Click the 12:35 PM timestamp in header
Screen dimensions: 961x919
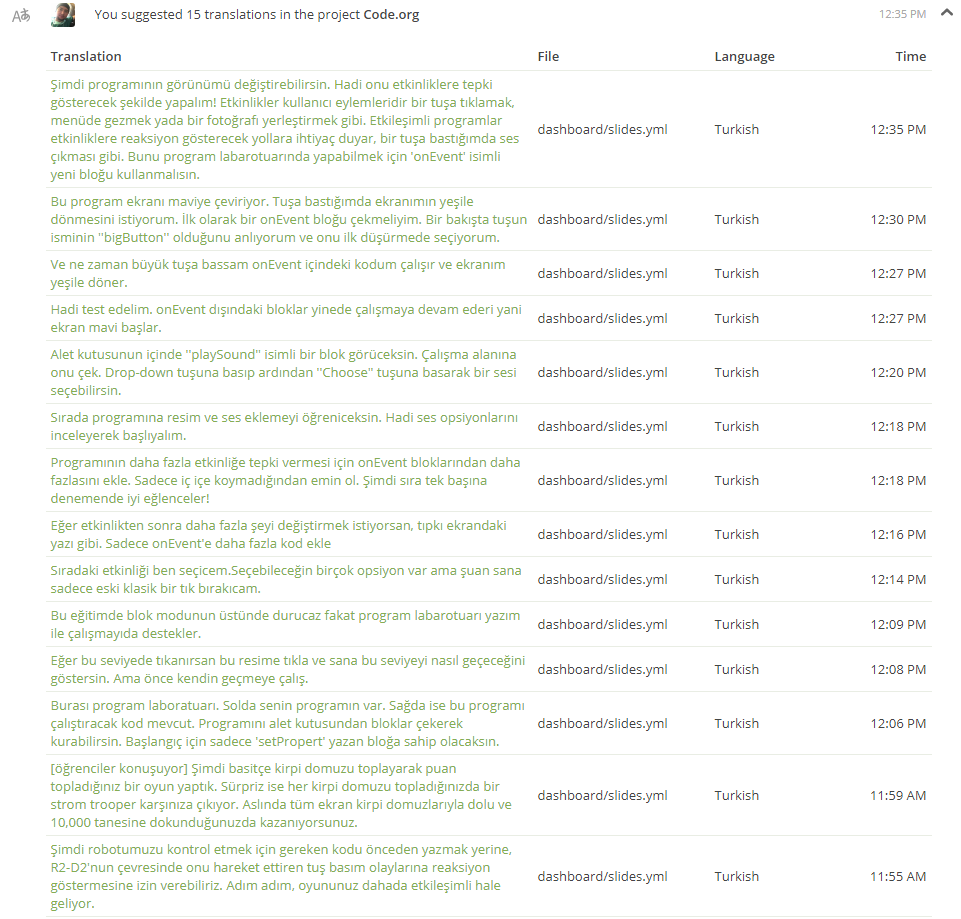pyautogui.click(x=902, y=14)
